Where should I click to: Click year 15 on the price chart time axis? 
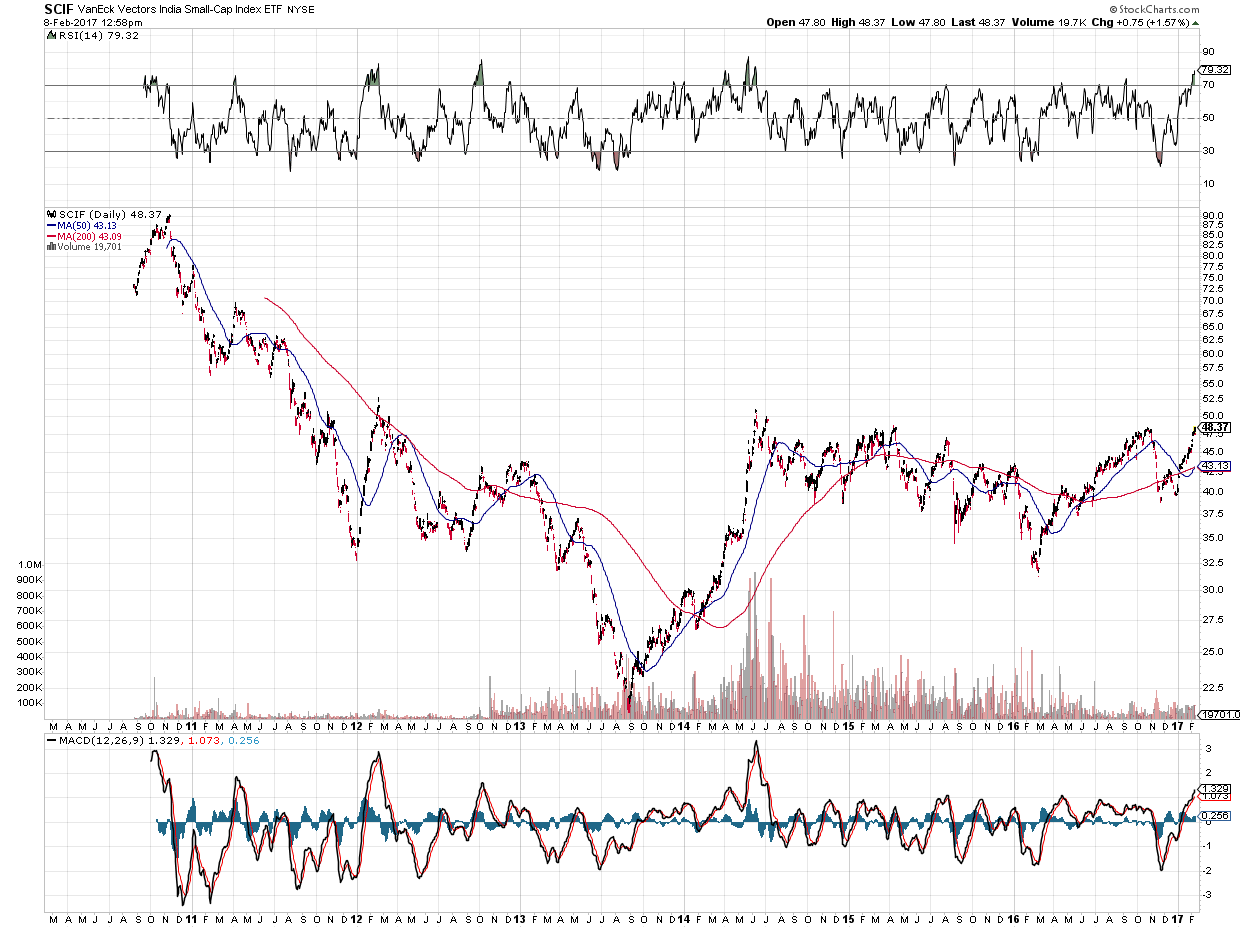[848, 725]
